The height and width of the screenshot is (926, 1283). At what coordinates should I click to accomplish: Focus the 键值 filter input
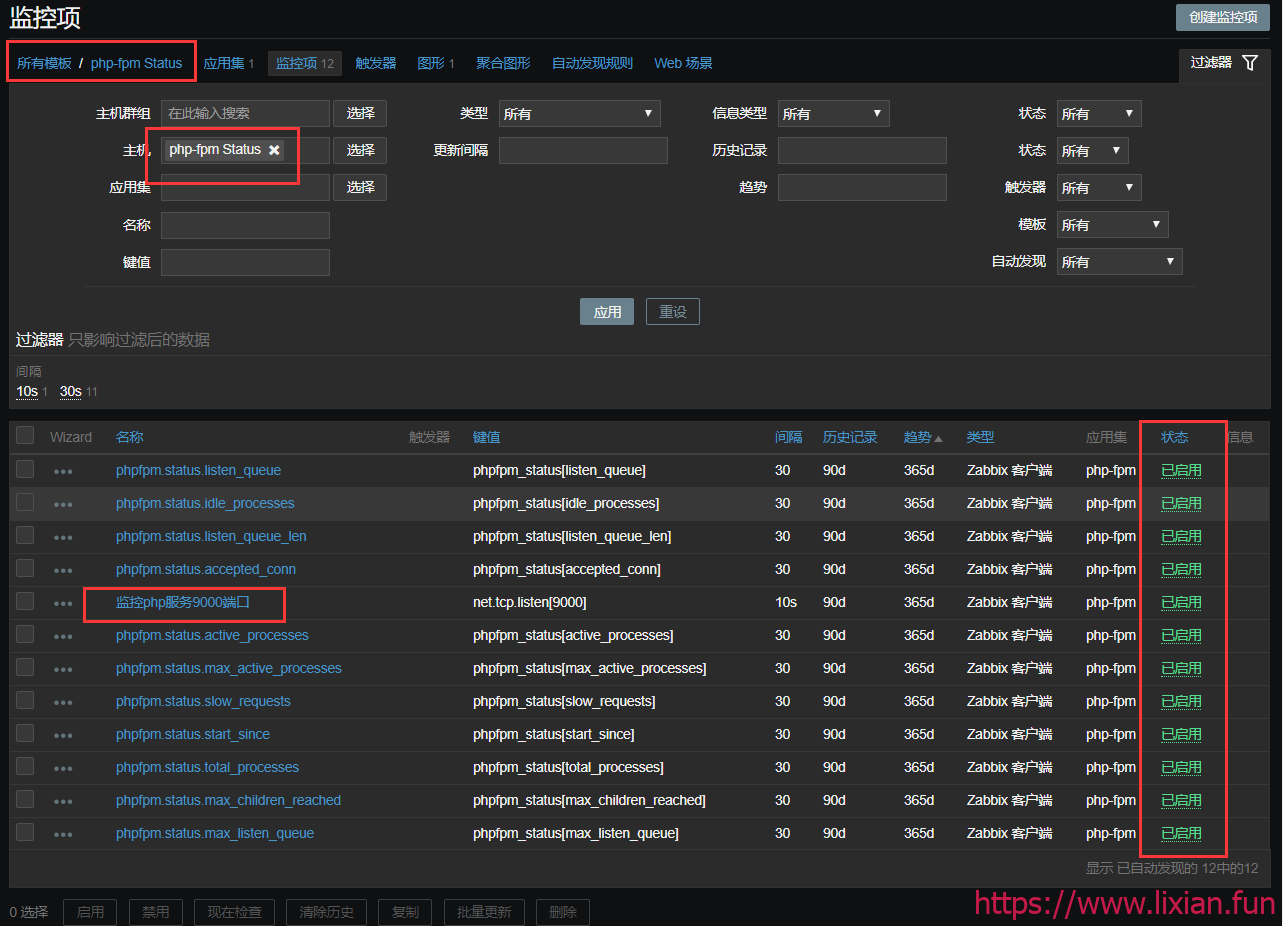click(x=245, y=262)
